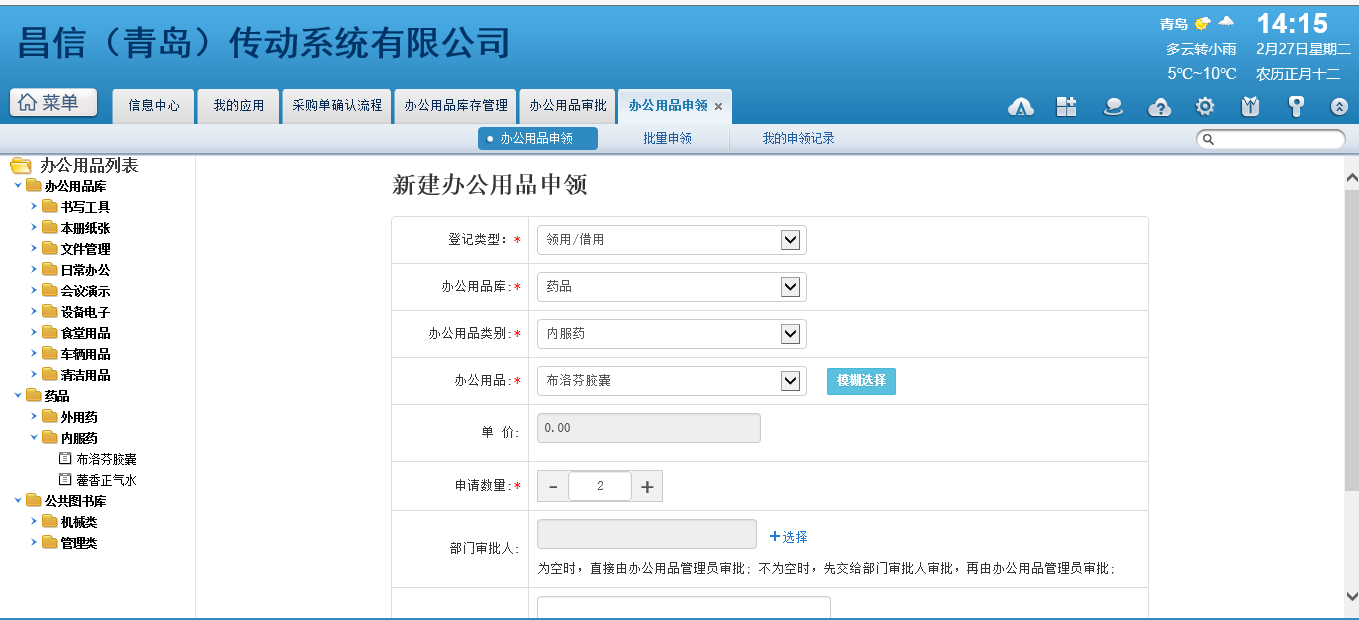
Task: Expand the 书写工具 tree folder
Action: pyautogui.click(x=34, y=206)
